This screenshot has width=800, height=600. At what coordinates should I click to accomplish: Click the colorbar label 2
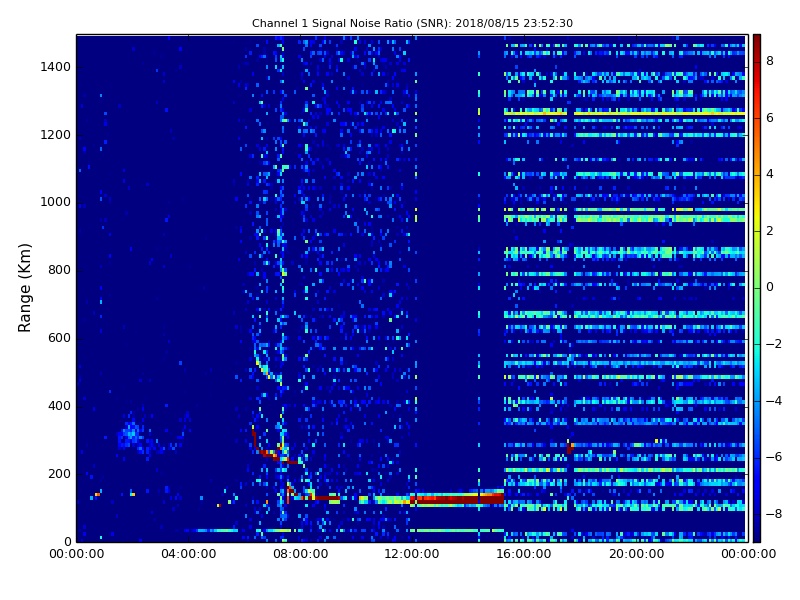[770, 231]
